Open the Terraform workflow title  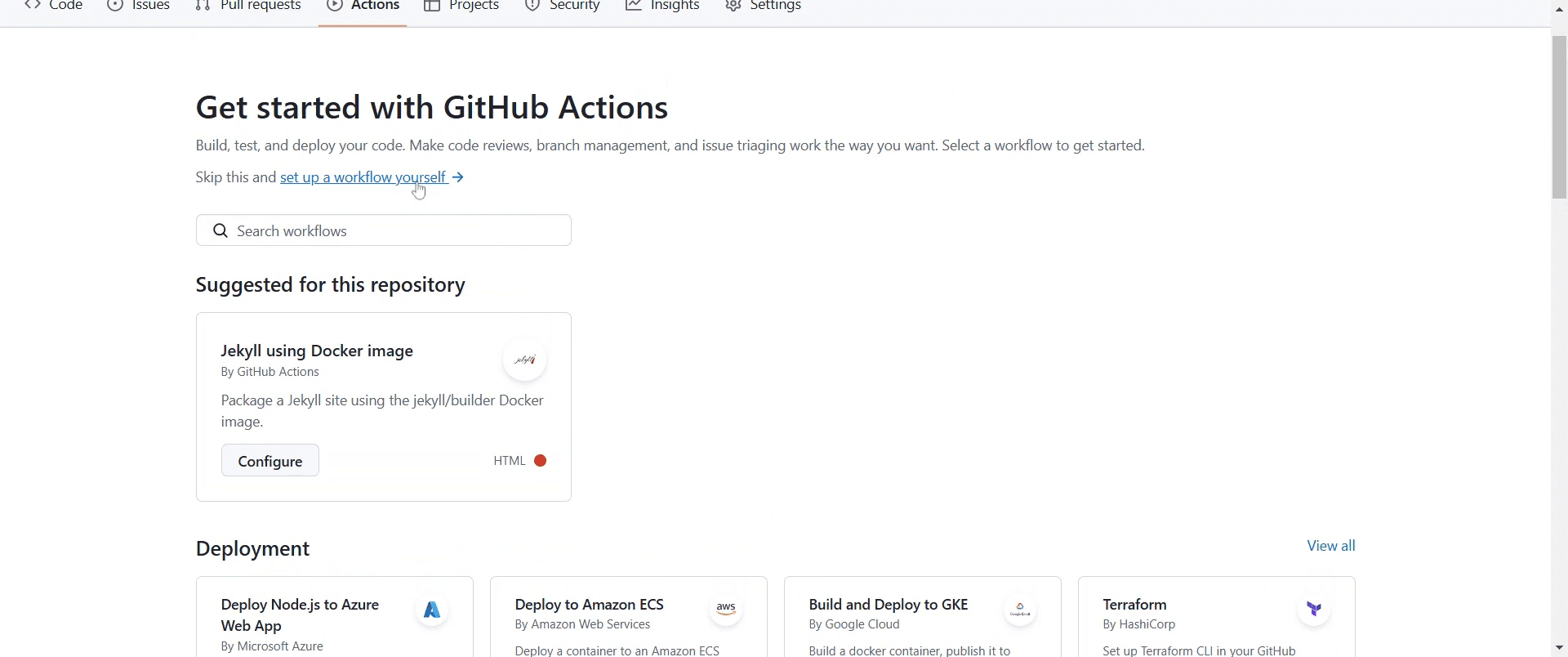[x=1135, y=605]
